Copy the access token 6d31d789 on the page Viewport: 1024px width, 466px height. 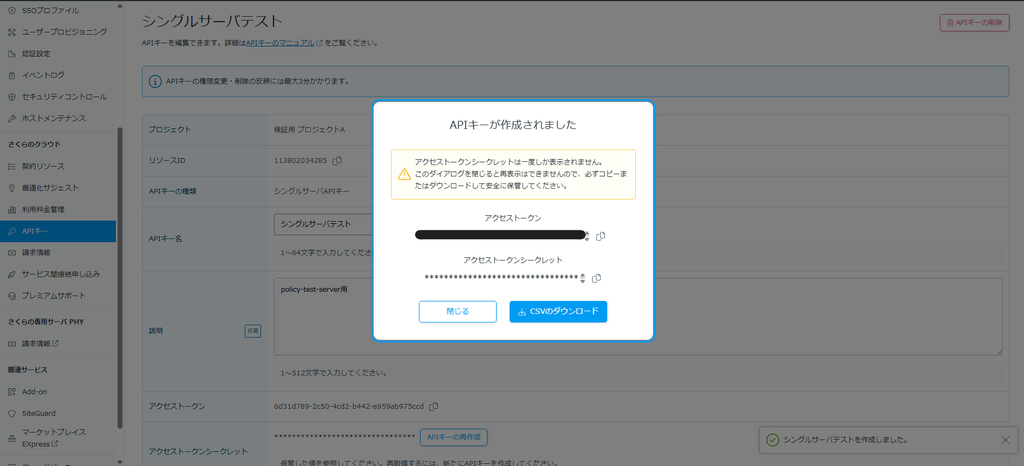click(434, 406)
